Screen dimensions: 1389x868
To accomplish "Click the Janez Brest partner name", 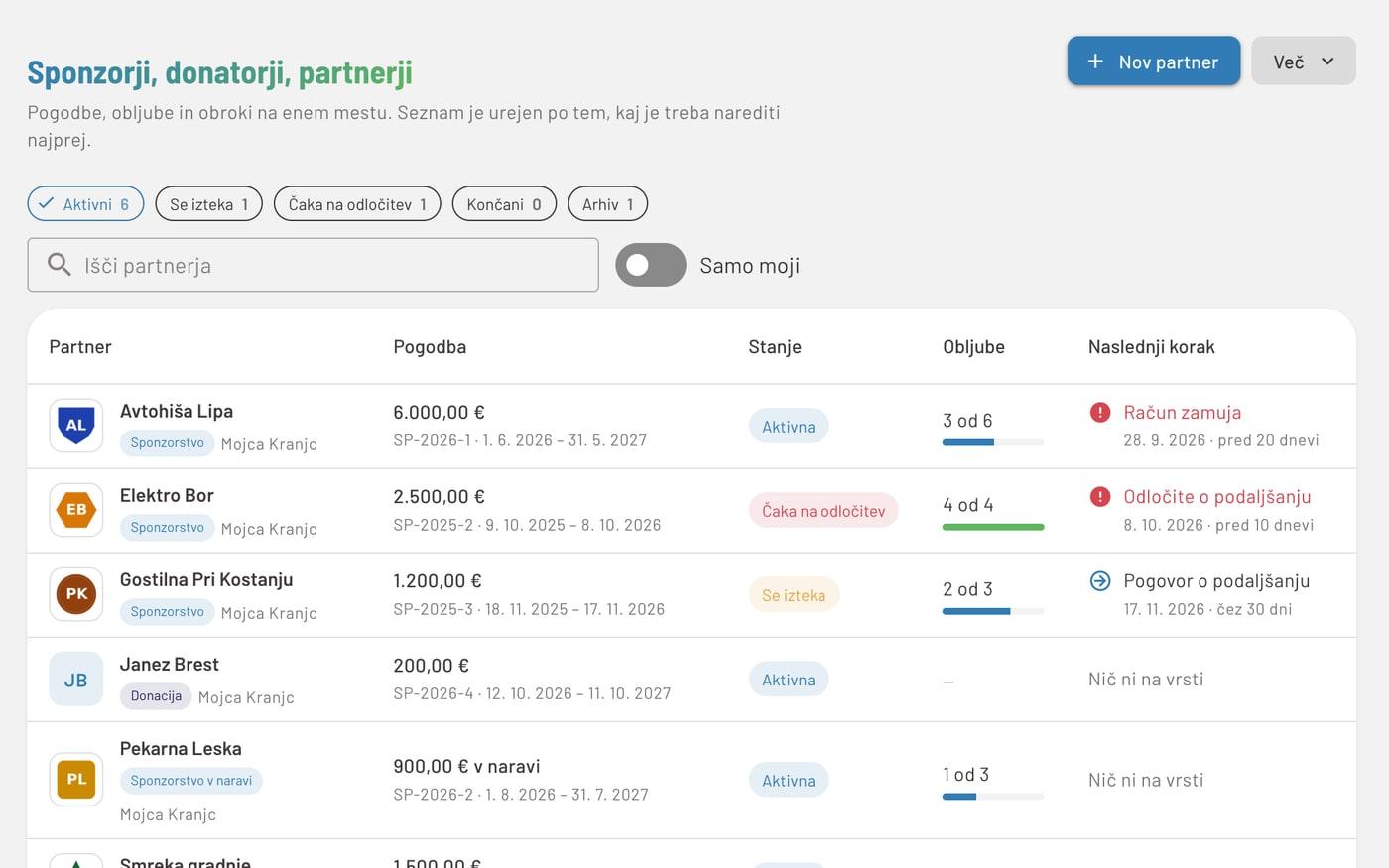I will coord(170,664).
